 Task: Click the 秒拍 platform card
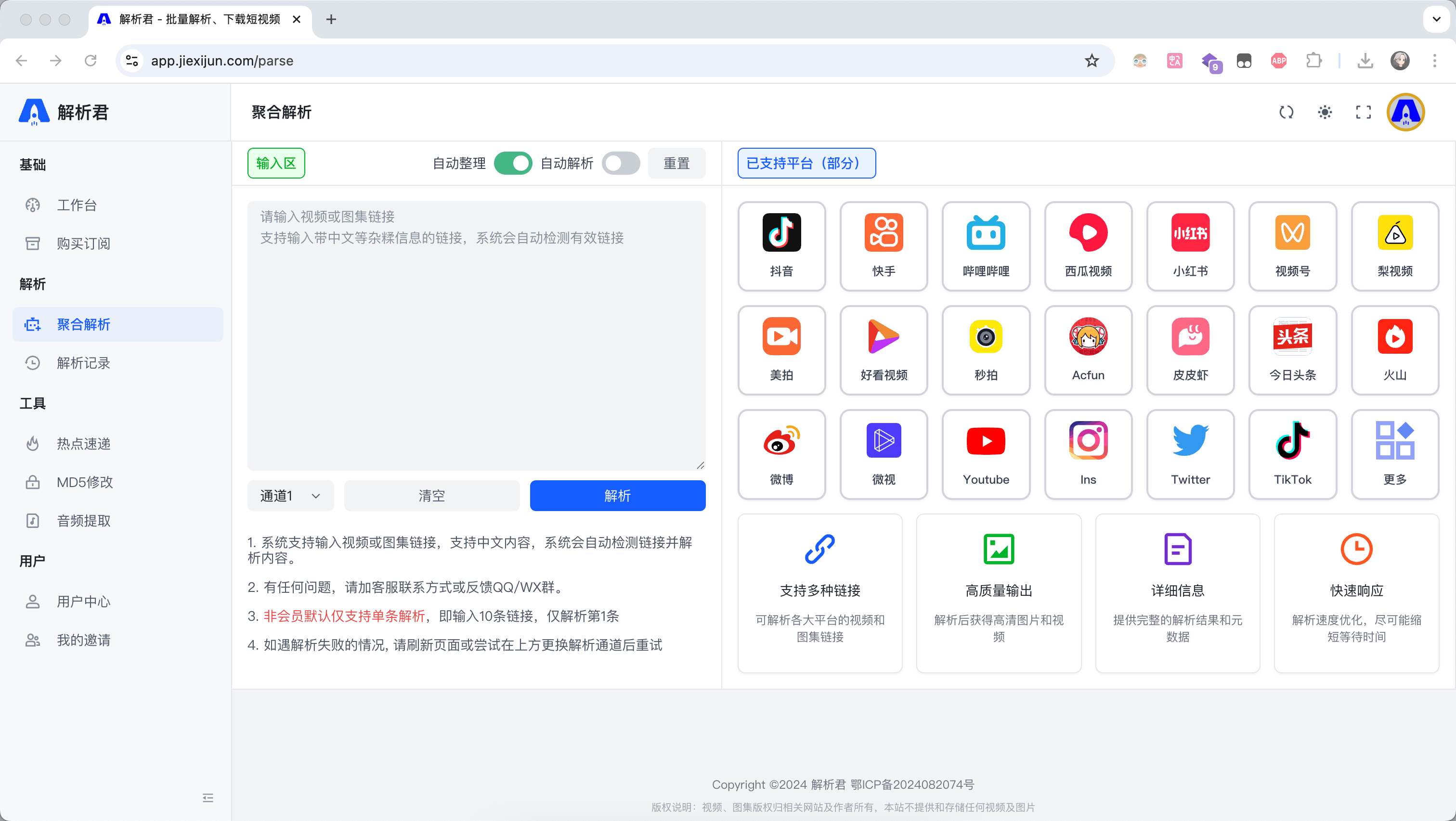(x=986, y=350)
